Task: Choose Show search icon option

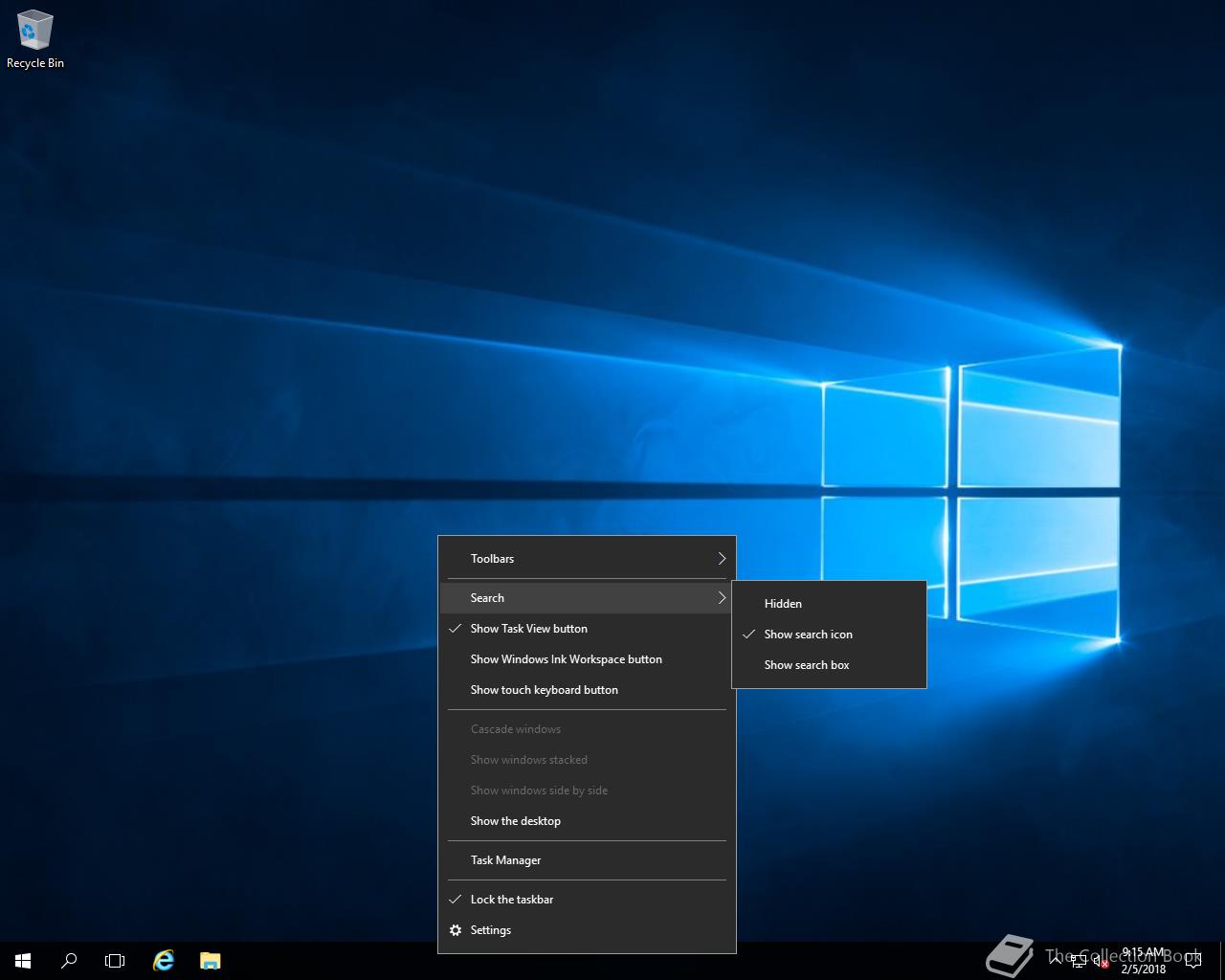Action: 829,635
